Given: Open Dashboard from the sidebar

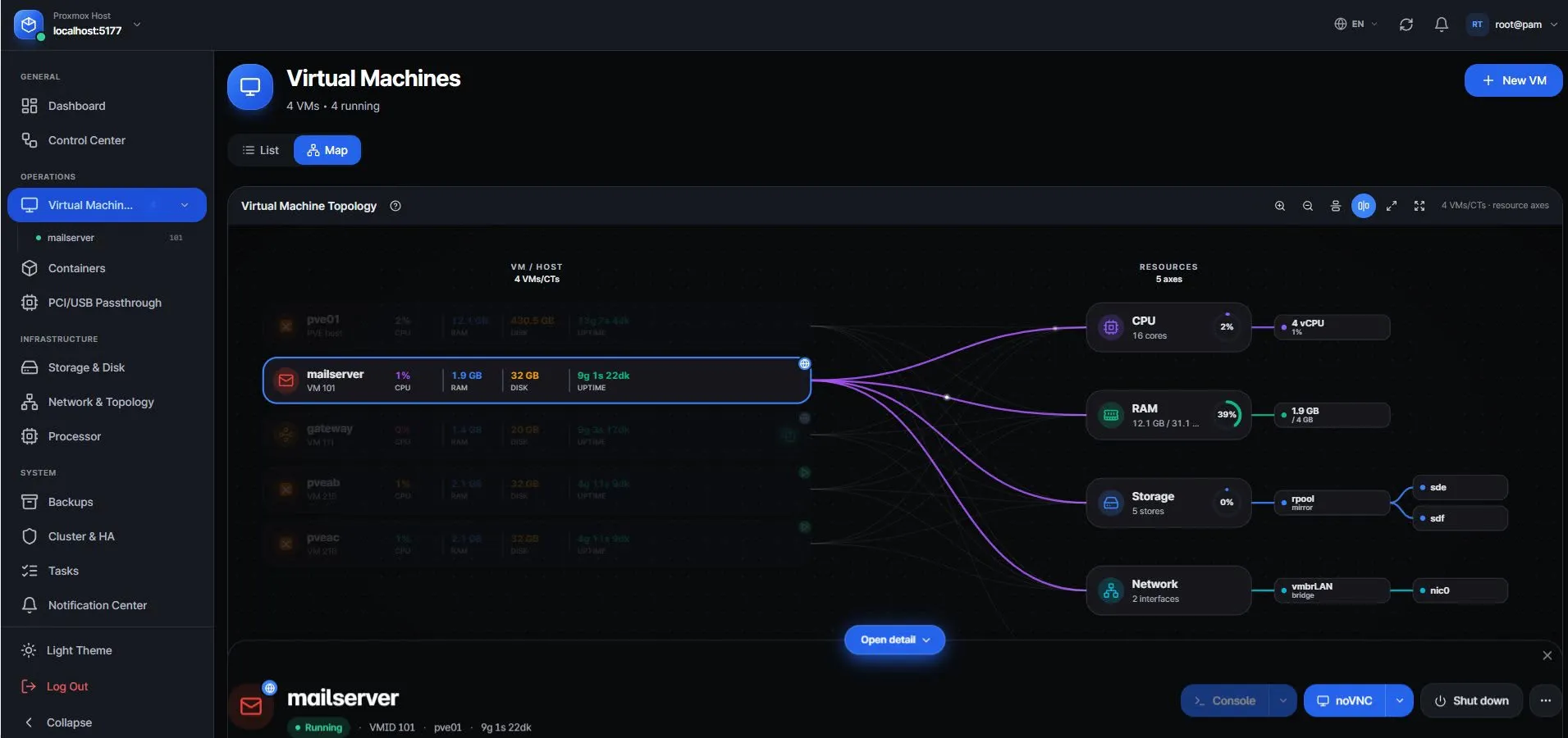Looking at the screenshot, I should (107, 106).
